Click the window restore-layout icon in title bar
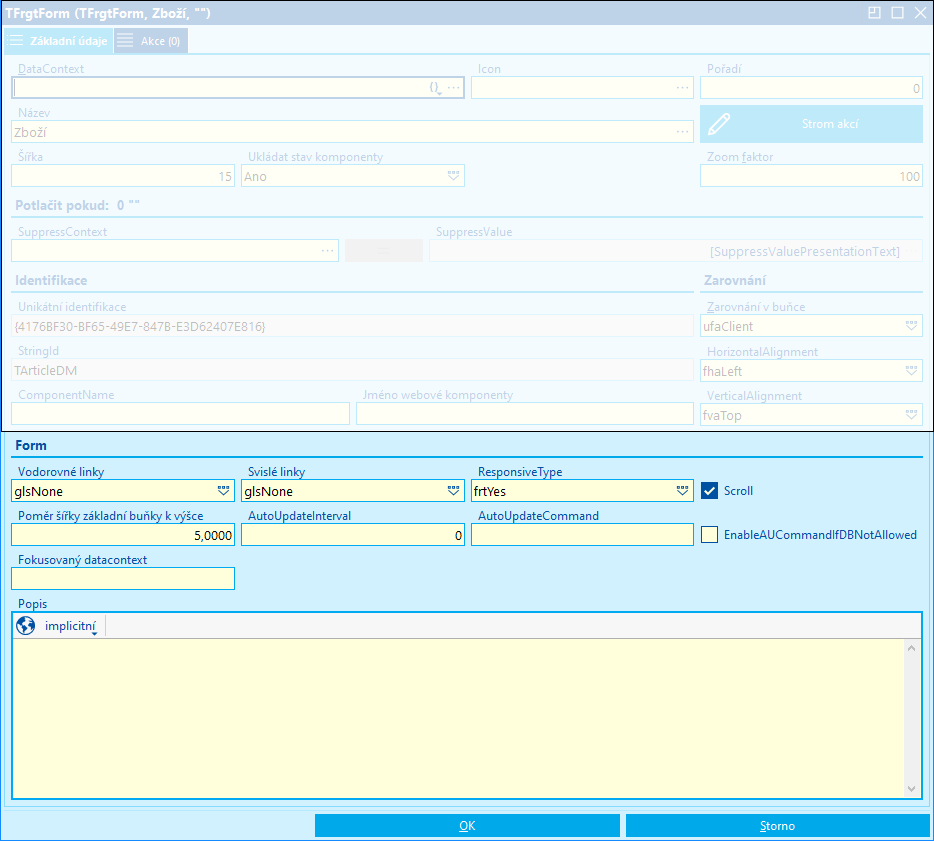Image resolution: width=934 pixels, height=841 pixels. [874, 13]
